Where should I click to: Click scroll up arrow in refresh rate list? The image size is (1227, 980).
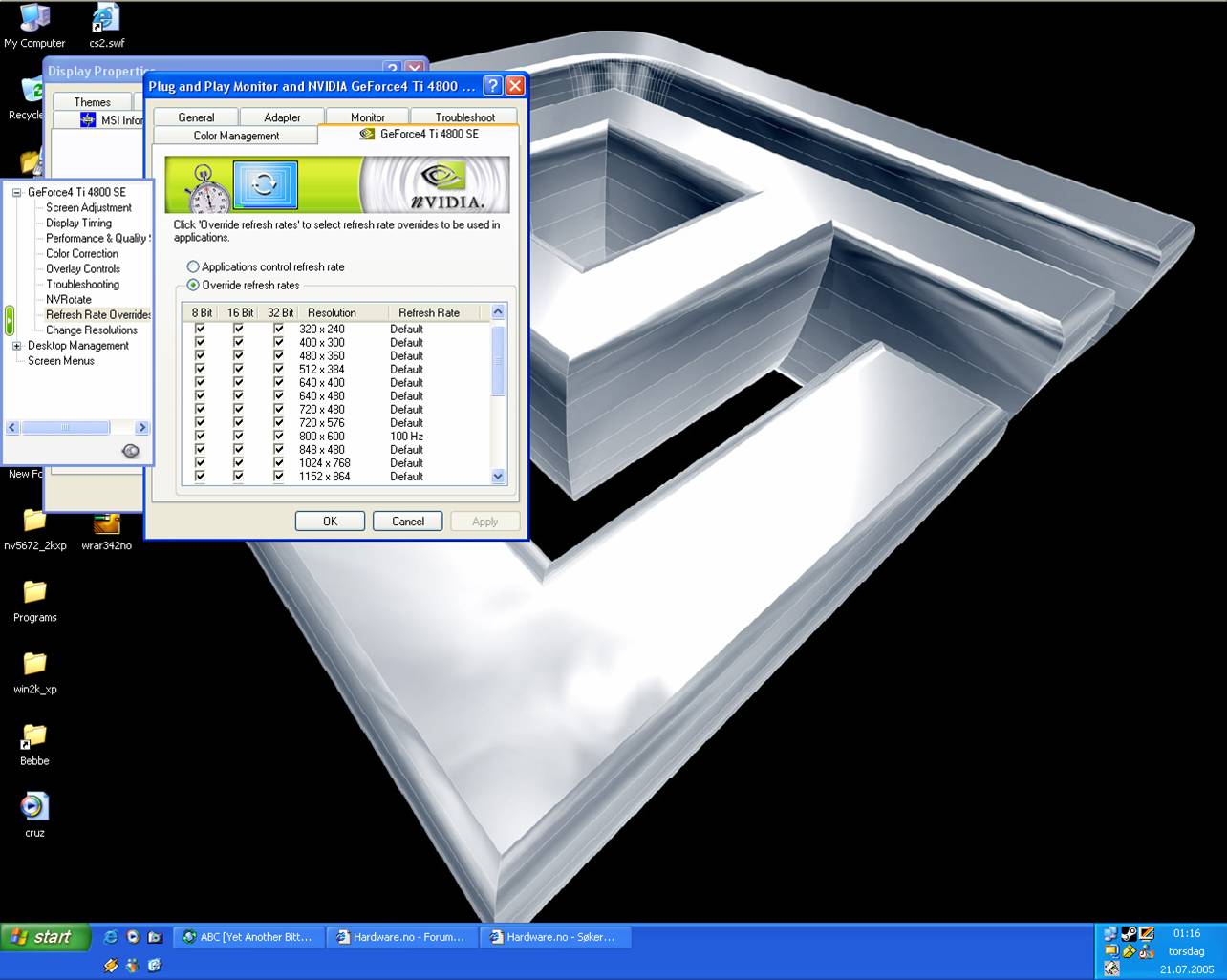tap(498, 312)
